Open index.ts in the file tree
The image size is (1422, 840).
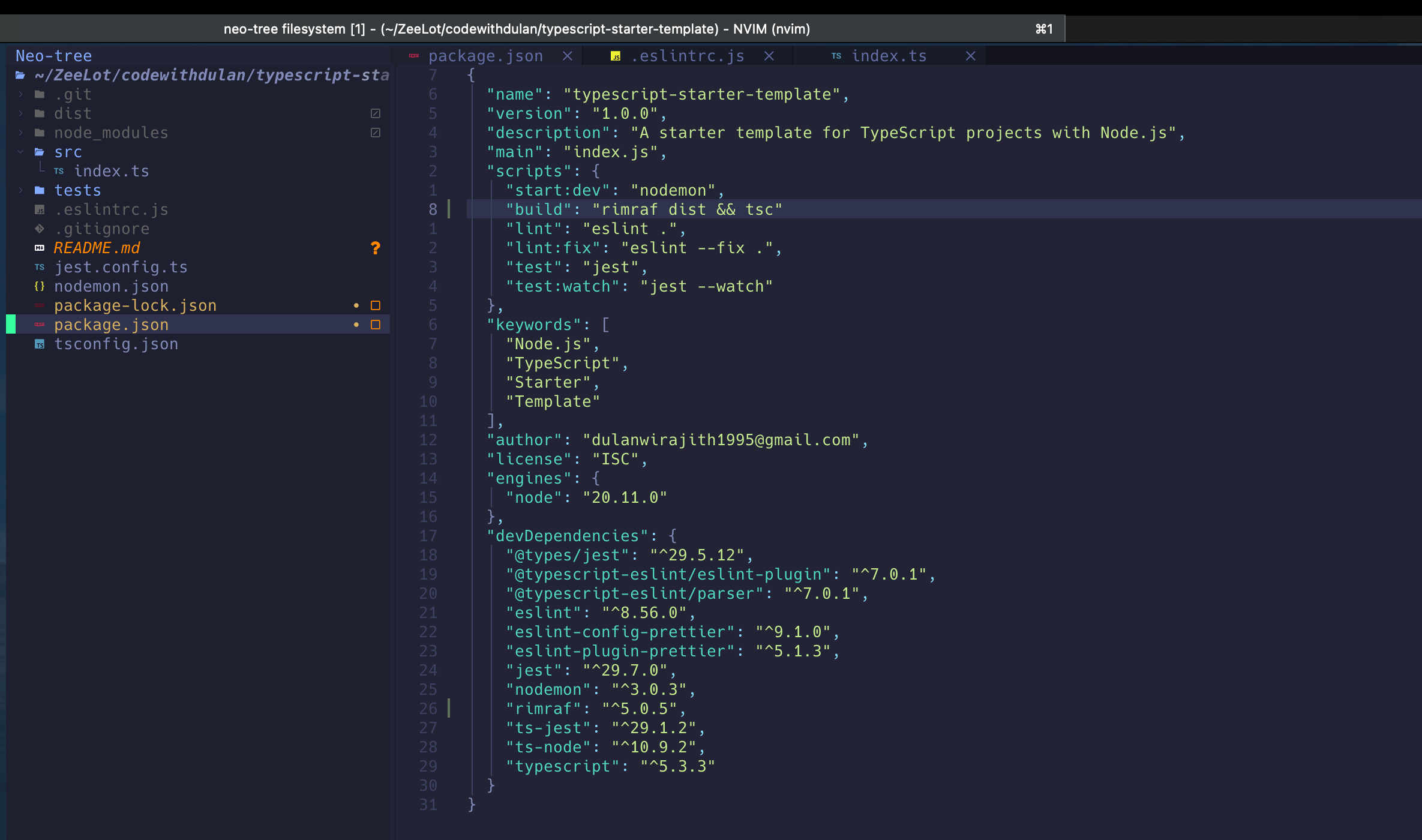[x=112, y=171]
